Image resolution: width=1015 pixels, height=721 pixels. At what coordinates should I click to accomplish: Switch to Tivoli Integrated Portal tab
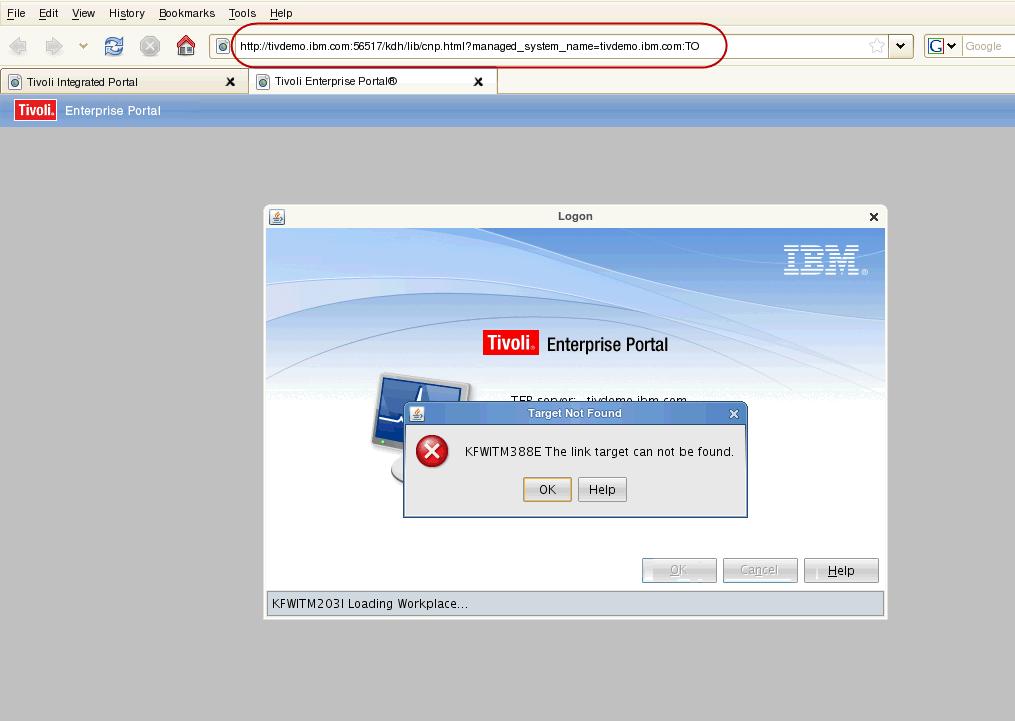tap(82, 82)
